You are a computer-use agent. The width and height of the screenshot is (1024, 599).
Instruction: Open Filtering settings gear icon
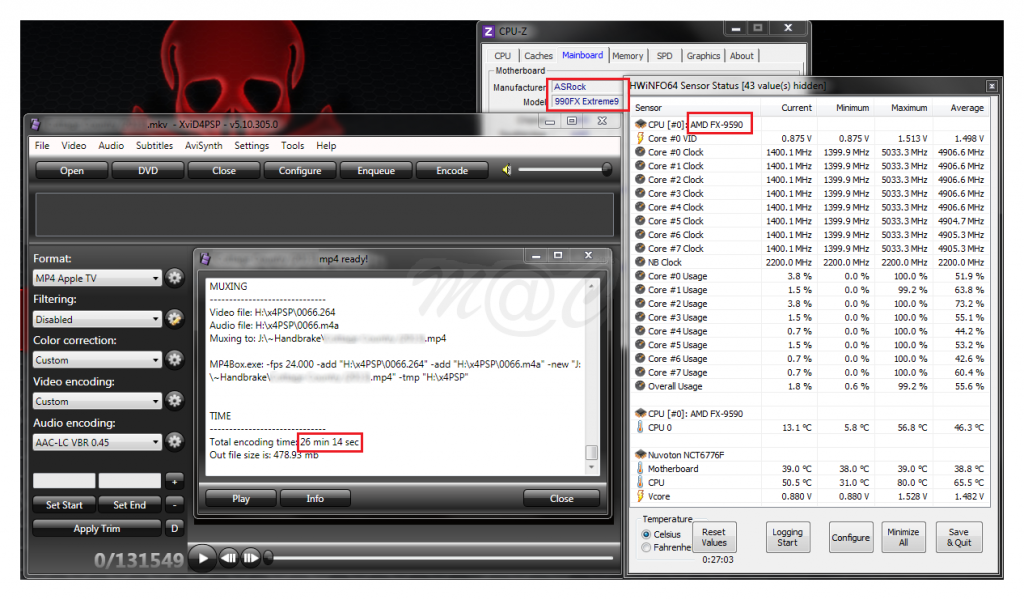[x=174, y=319]
